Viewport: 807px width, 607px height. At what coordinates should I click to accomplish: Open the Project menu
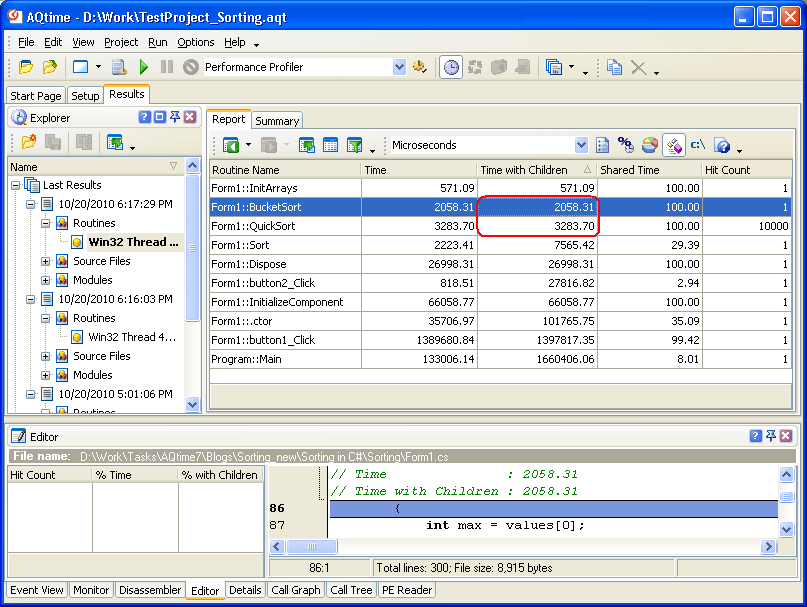click(x=121, y=42)
